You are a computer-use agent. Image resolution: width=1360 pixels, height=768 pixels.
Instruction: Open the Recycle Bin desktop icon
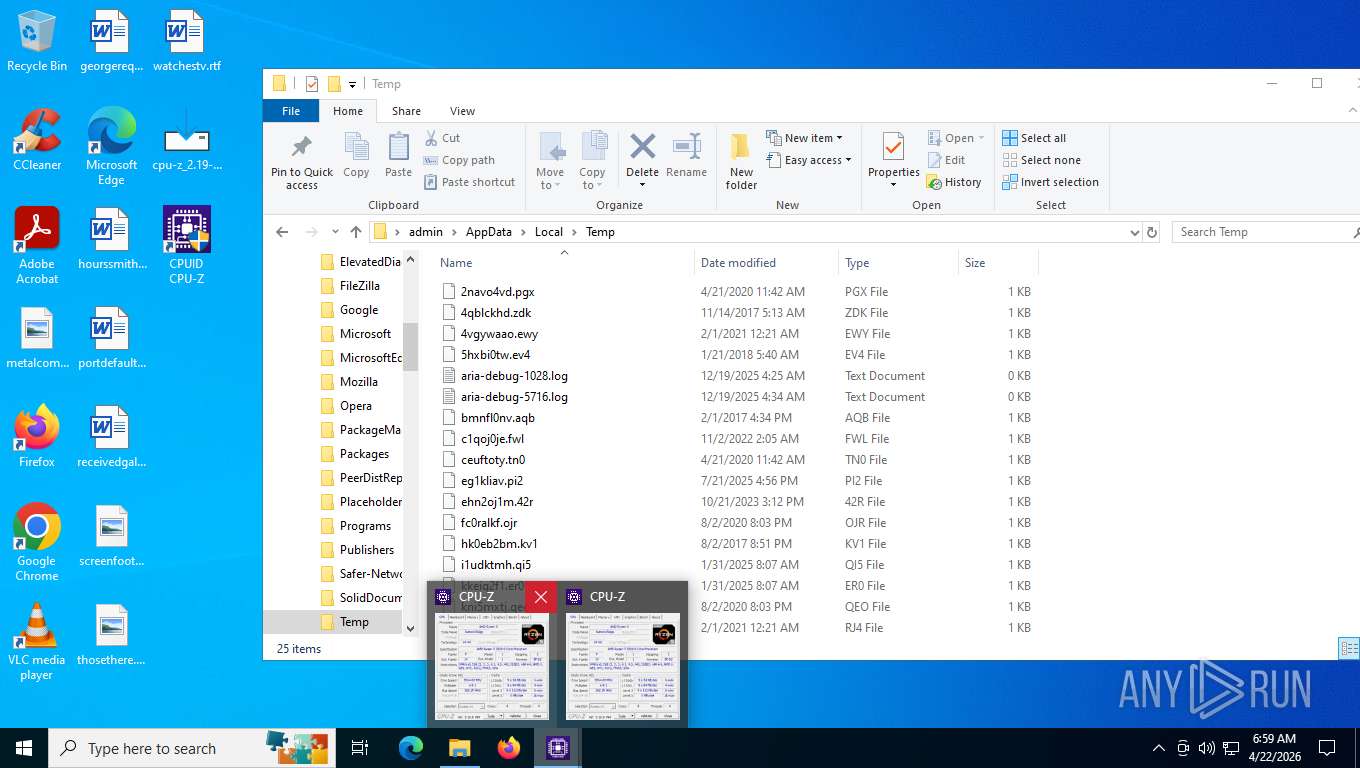point(37,41)
